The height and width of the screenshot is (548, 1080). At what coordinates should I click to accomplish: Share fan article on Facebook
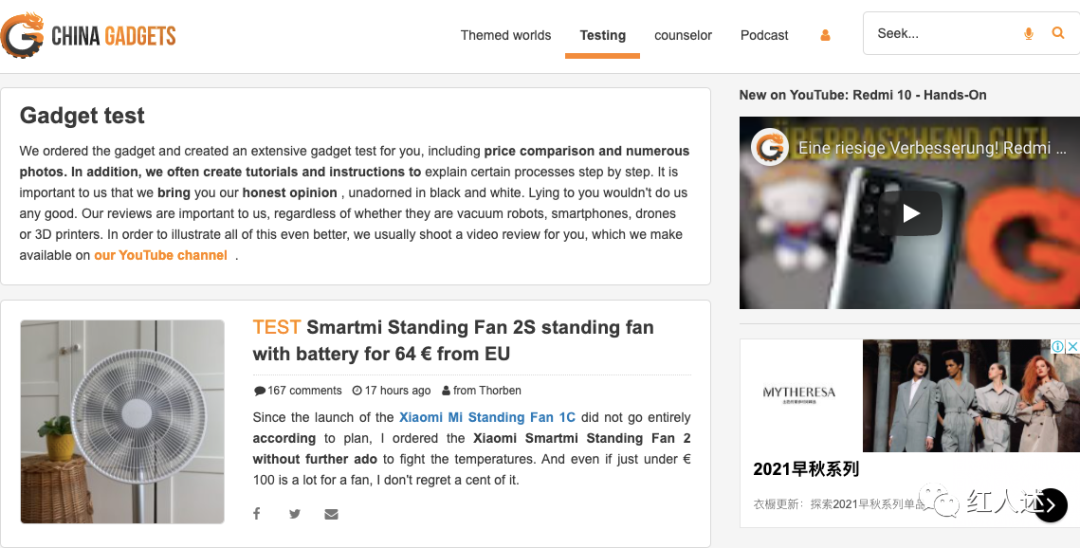[x=257, y=514]
